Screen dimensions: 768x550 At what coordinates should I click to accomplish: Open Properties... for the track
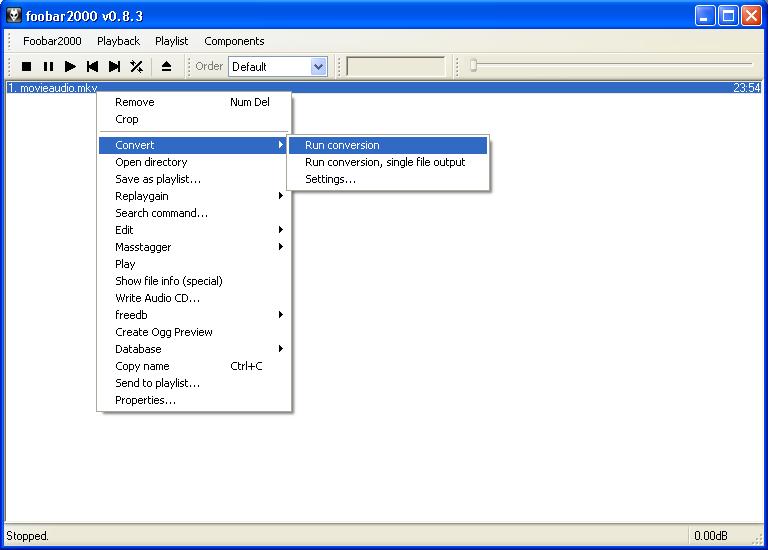(x=194, y=400)
